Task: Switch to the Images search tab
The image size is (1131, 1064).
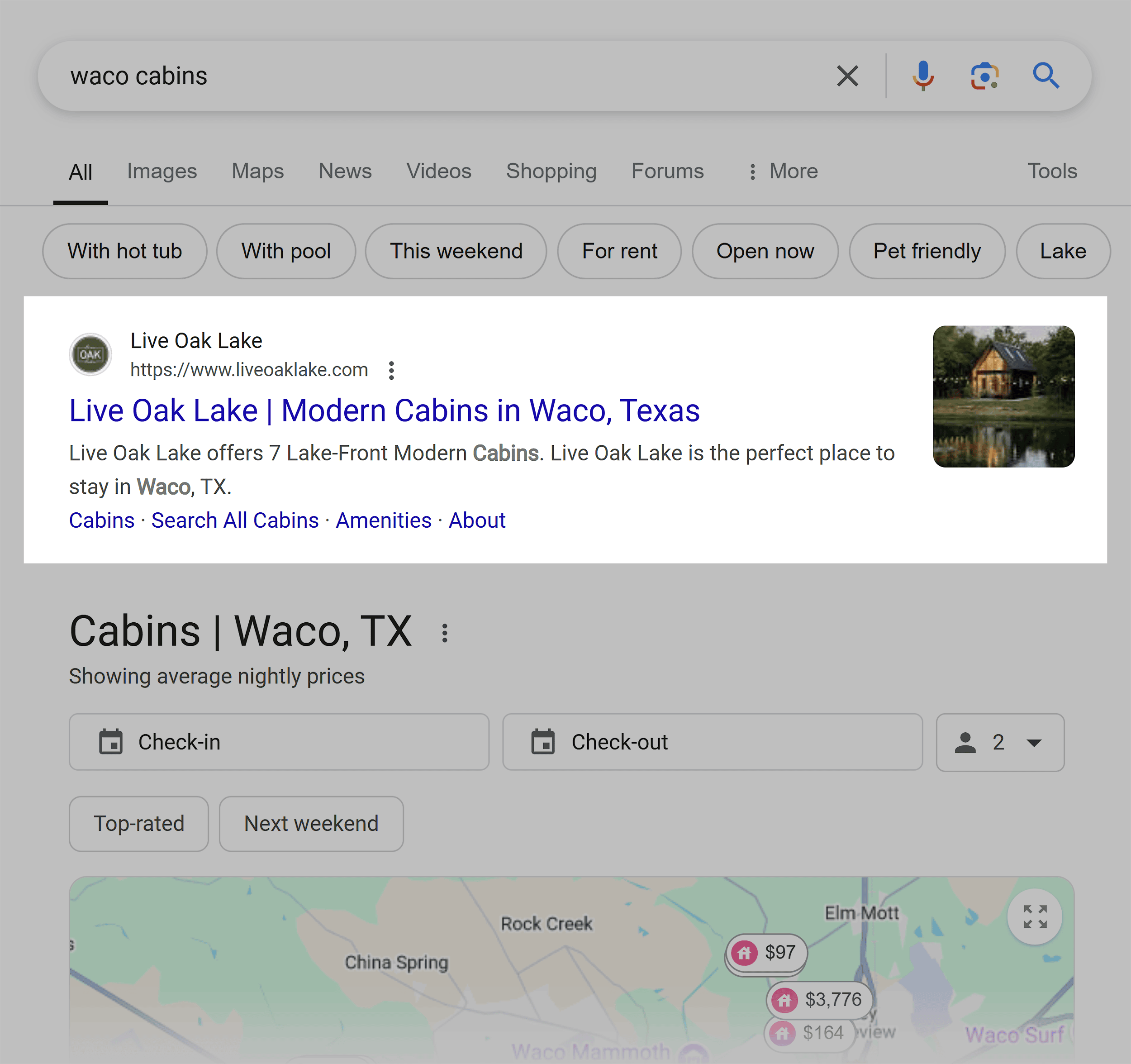Action: click(162, 170)
